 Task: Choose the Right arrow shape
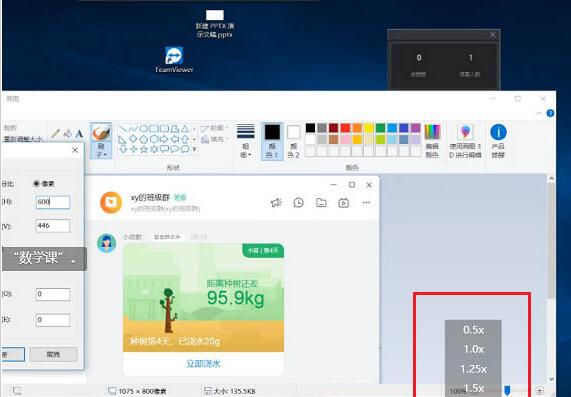164,139
